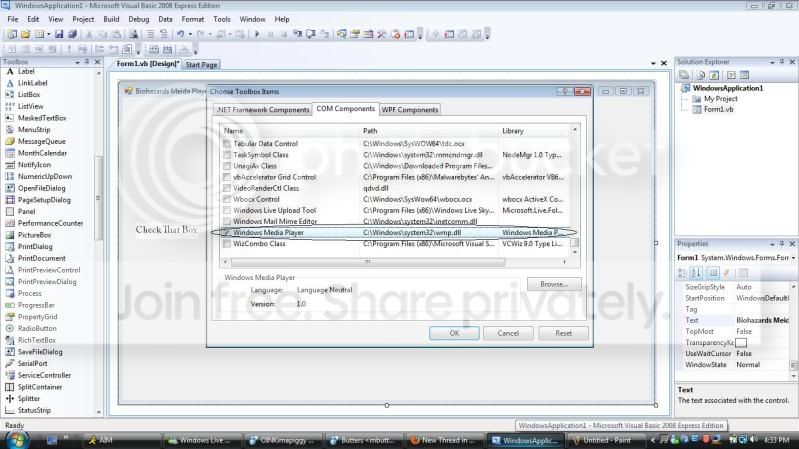Image resolution: width=799 pixels, height=449 pixels.
Task: Open the Toolbox panel window-position dropdown
Action: point(77,62)
